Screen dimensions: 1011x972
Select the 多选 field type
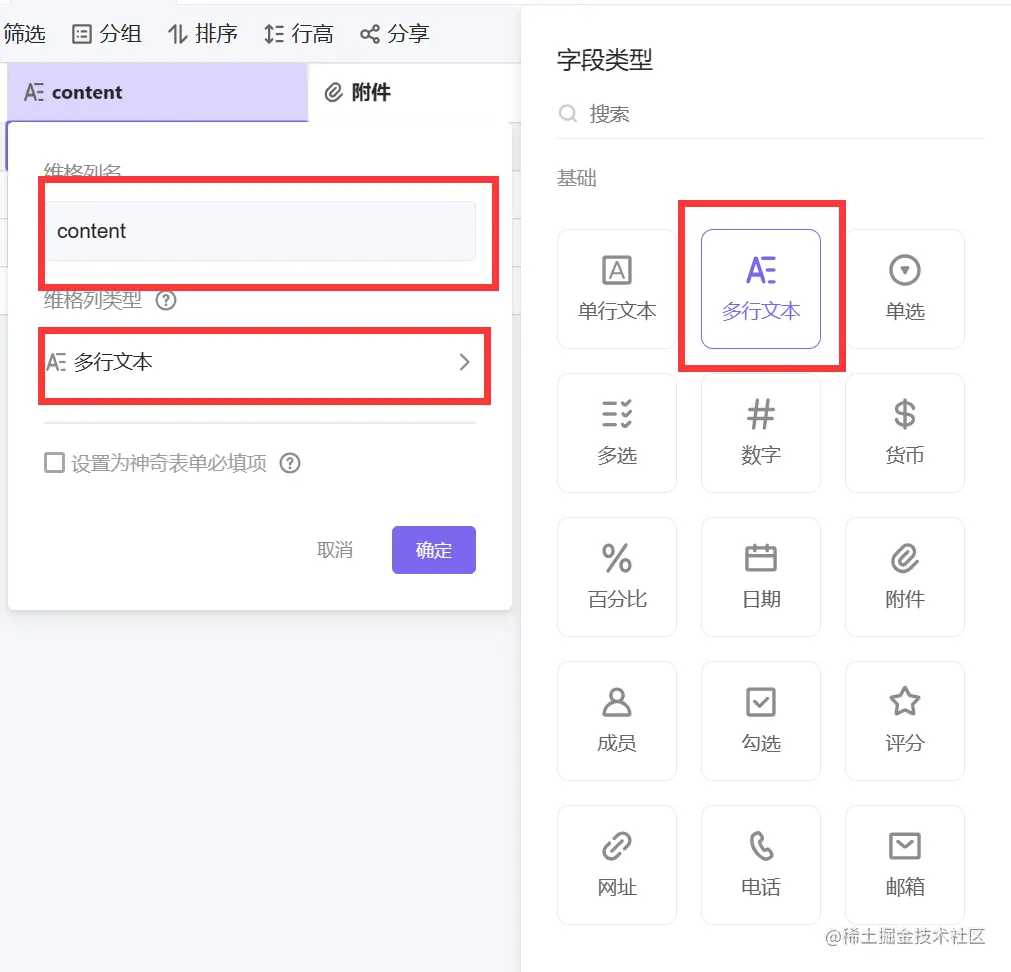pos(616,433)
